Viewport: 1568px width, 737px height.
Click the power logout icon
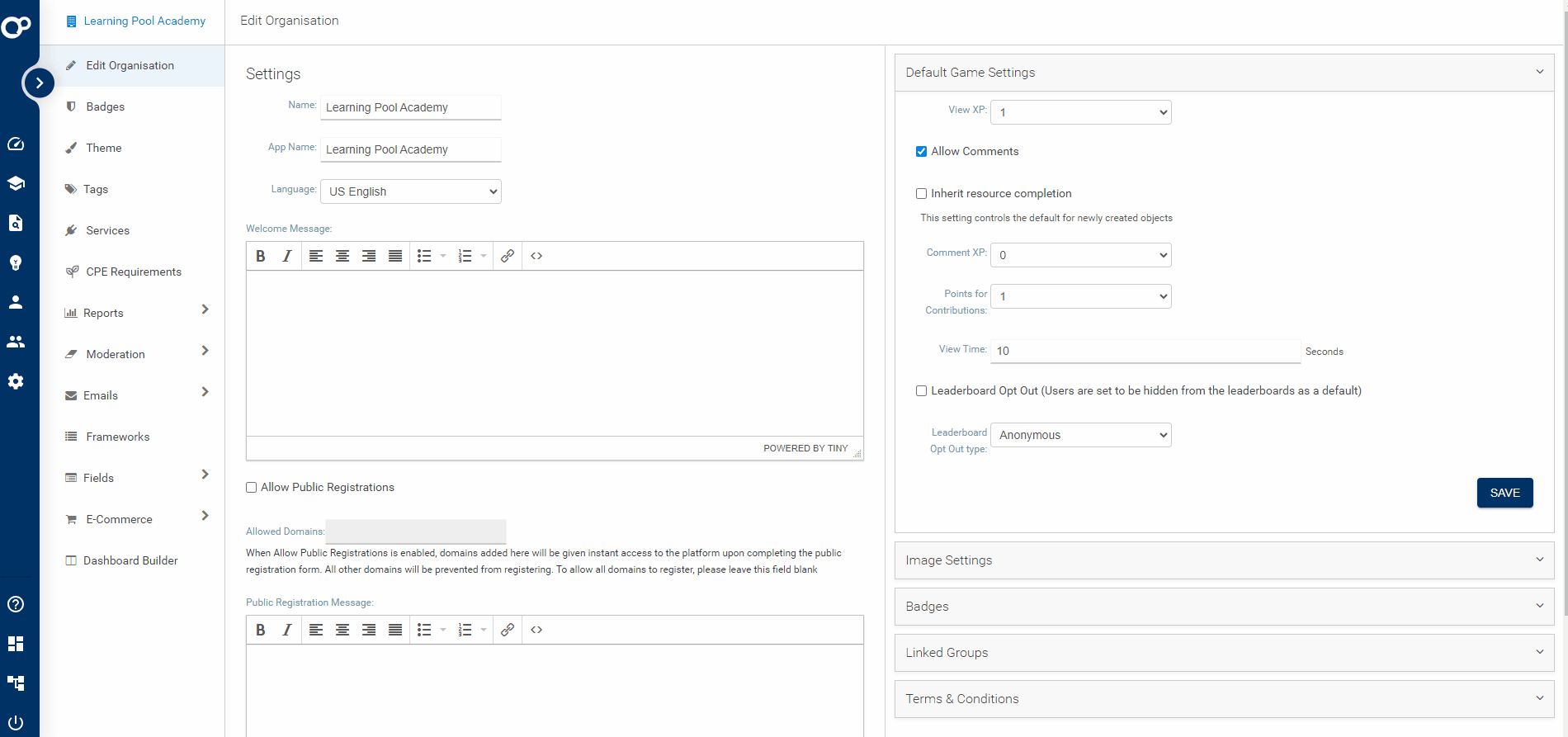click(16, 722)
